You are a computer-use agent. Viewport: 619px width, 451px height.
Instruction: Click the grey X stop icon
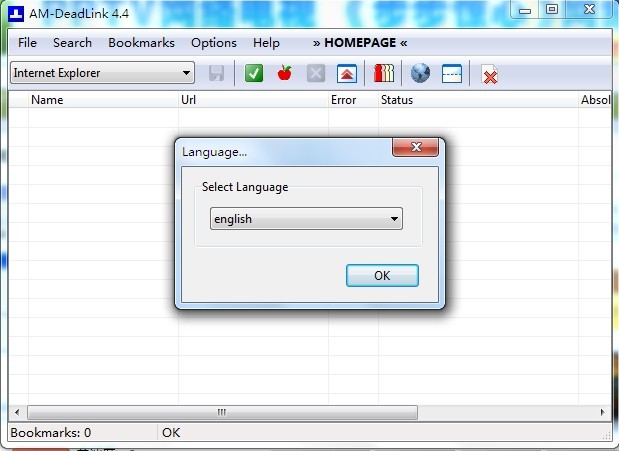click(315, 73)
